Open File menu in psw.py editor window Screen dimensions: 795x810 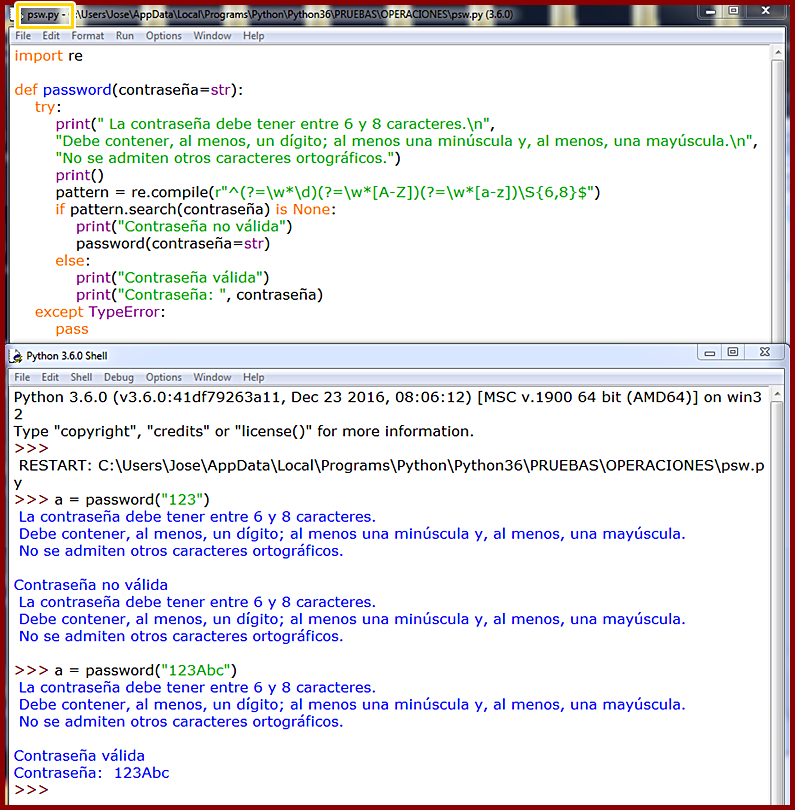click(23, 36)
